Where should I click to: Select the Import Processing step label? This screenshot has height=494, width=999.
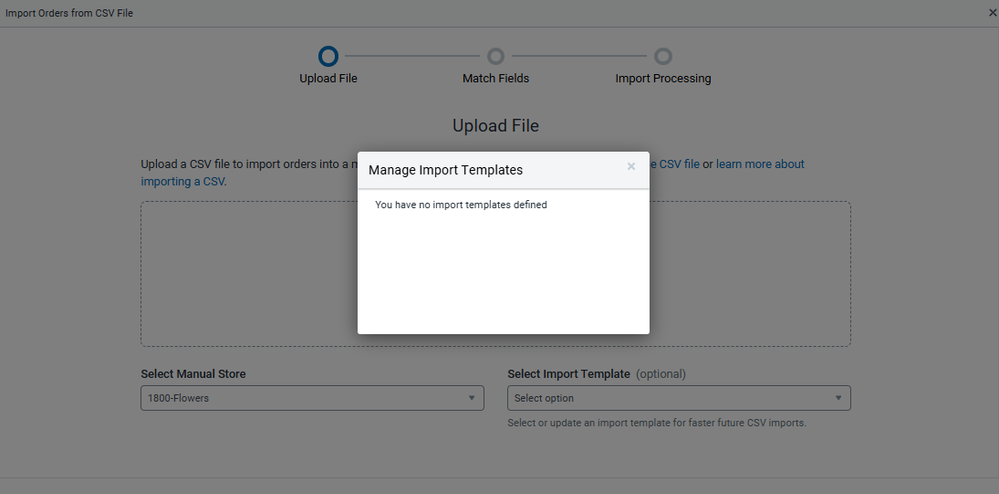663,78
